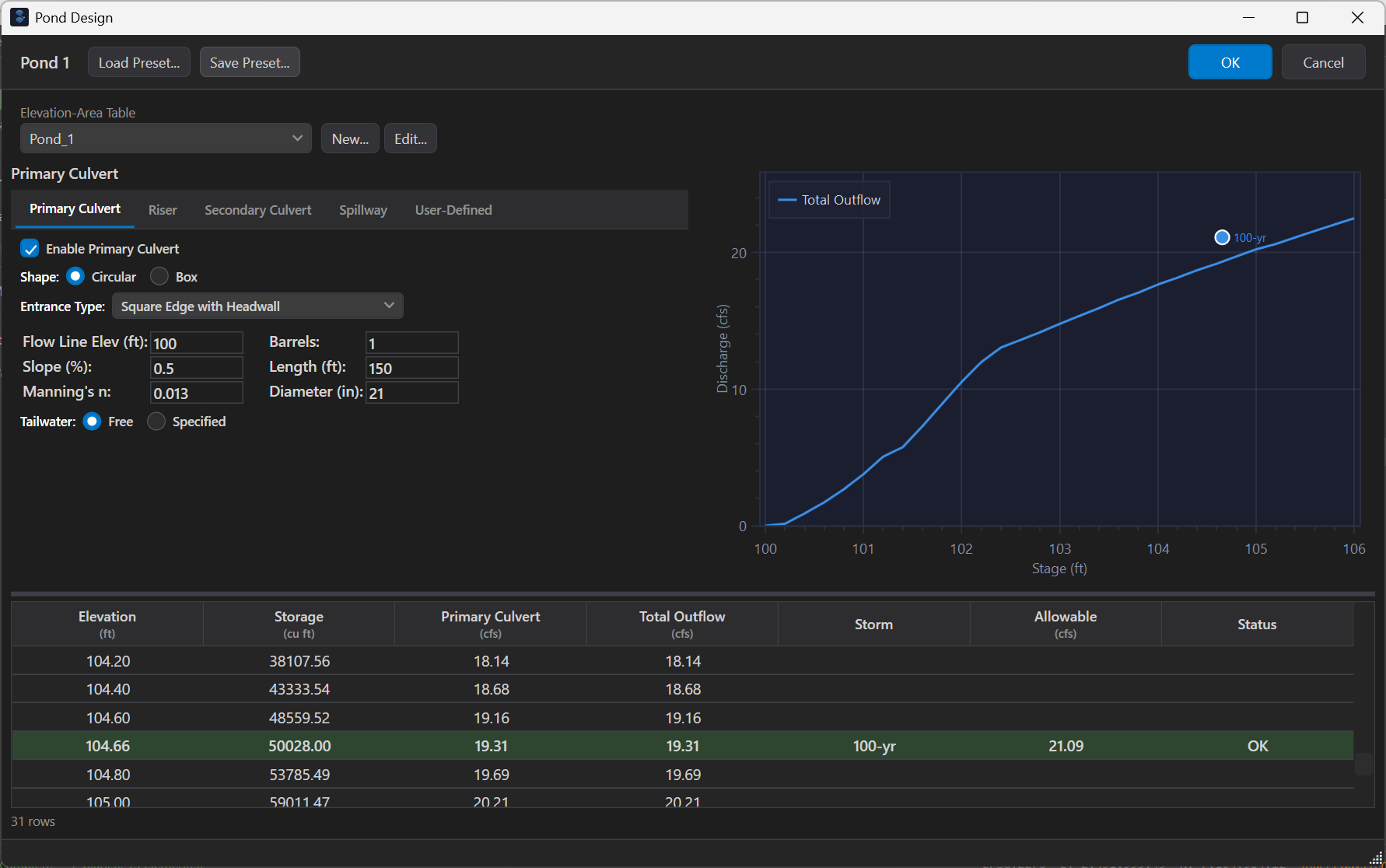Open the Spillway tab
The width and height of the screenshot is (1386, 868).
tap(362, 210)
